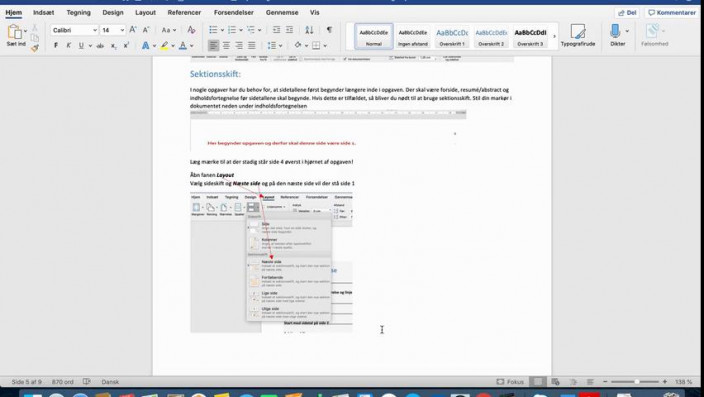The width and height of the screenshot is (704, 397).
Task: Expand the styles gallery arrow
Action: (554, 36)
